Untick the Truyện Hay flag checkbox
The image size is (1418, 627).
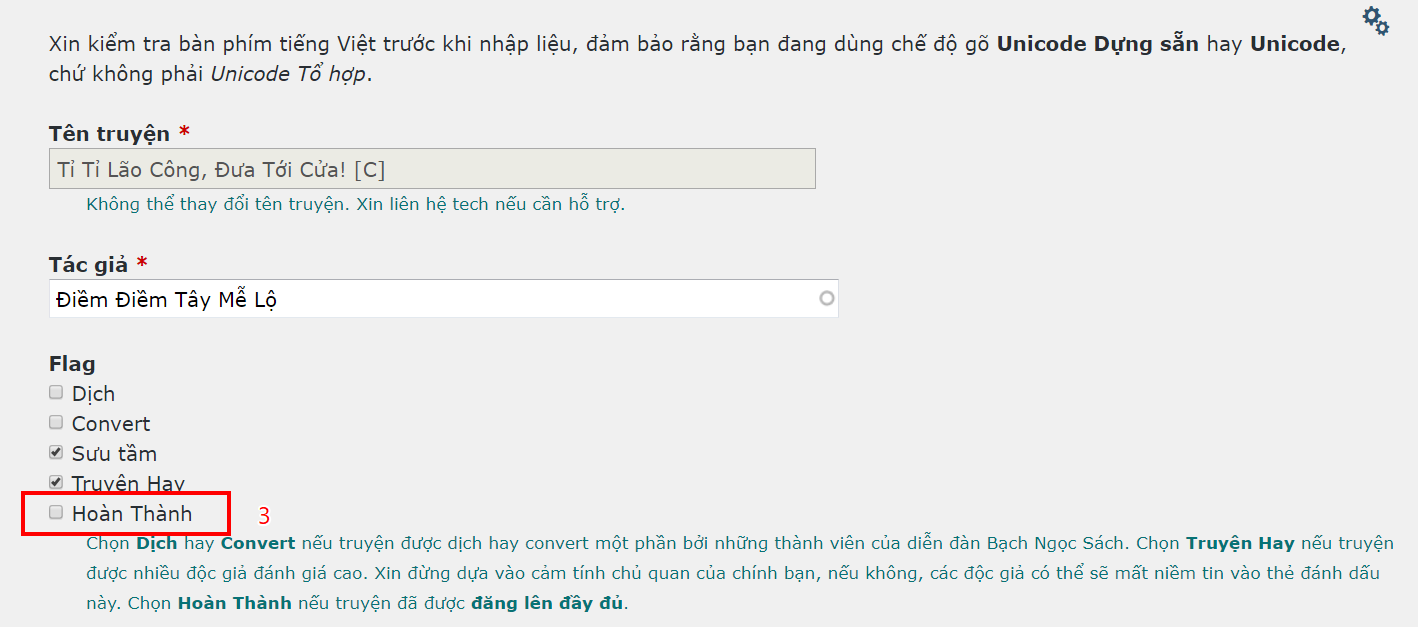56,482
